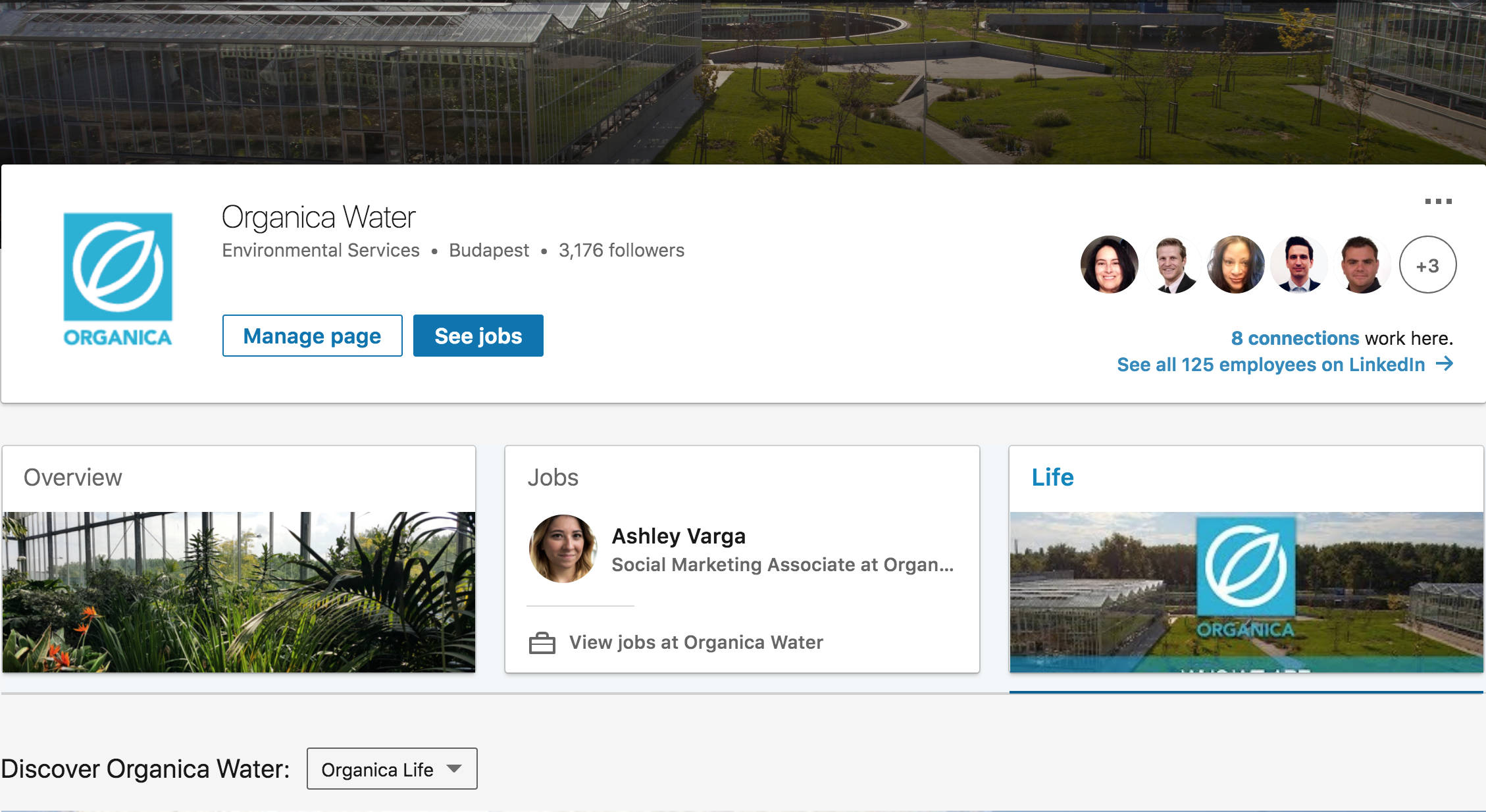The image size is (1486, 812).
Task: Open the second connection's avatar in suit
Action: 1172,265
